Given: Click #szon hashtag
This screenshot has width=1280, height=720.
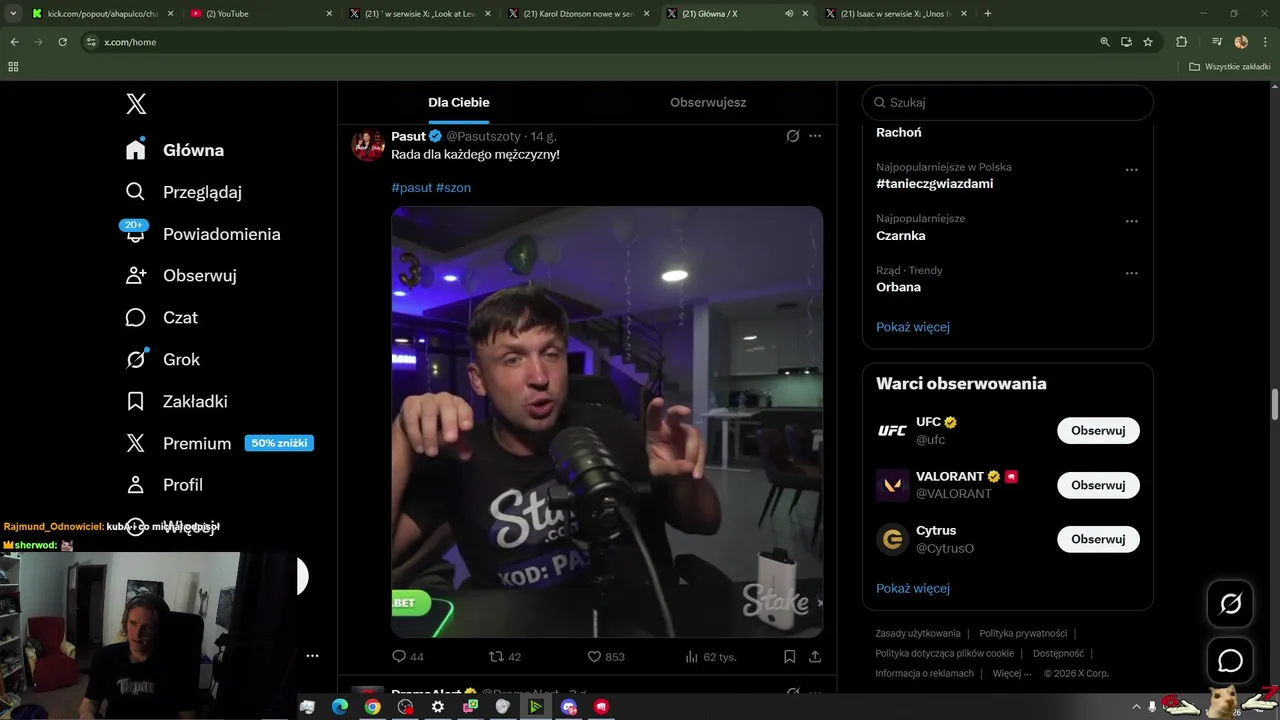Looking at the screenshot, I should (453, 187).
